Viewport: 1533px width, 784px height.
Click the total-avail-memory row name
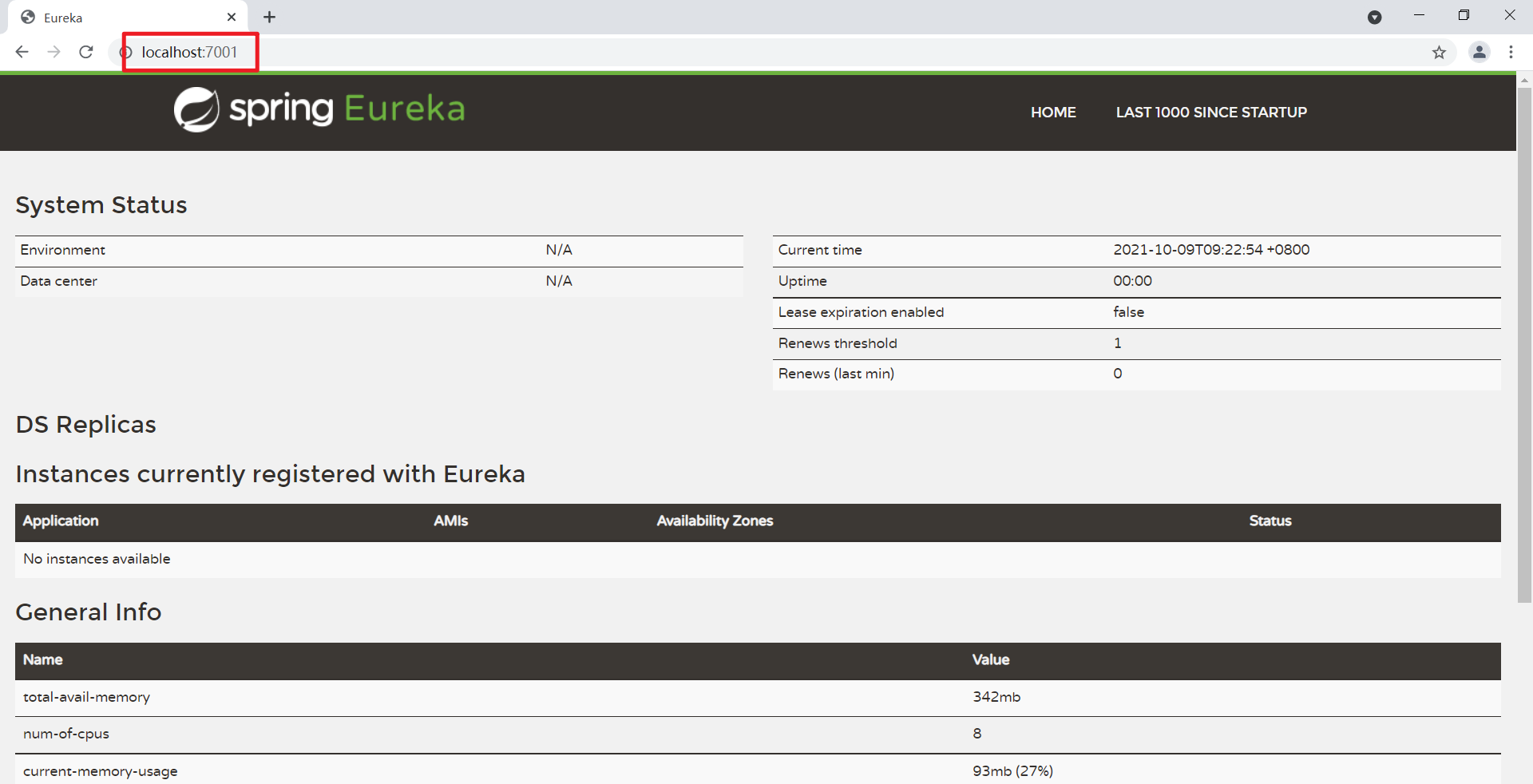[x=86, y=697]
